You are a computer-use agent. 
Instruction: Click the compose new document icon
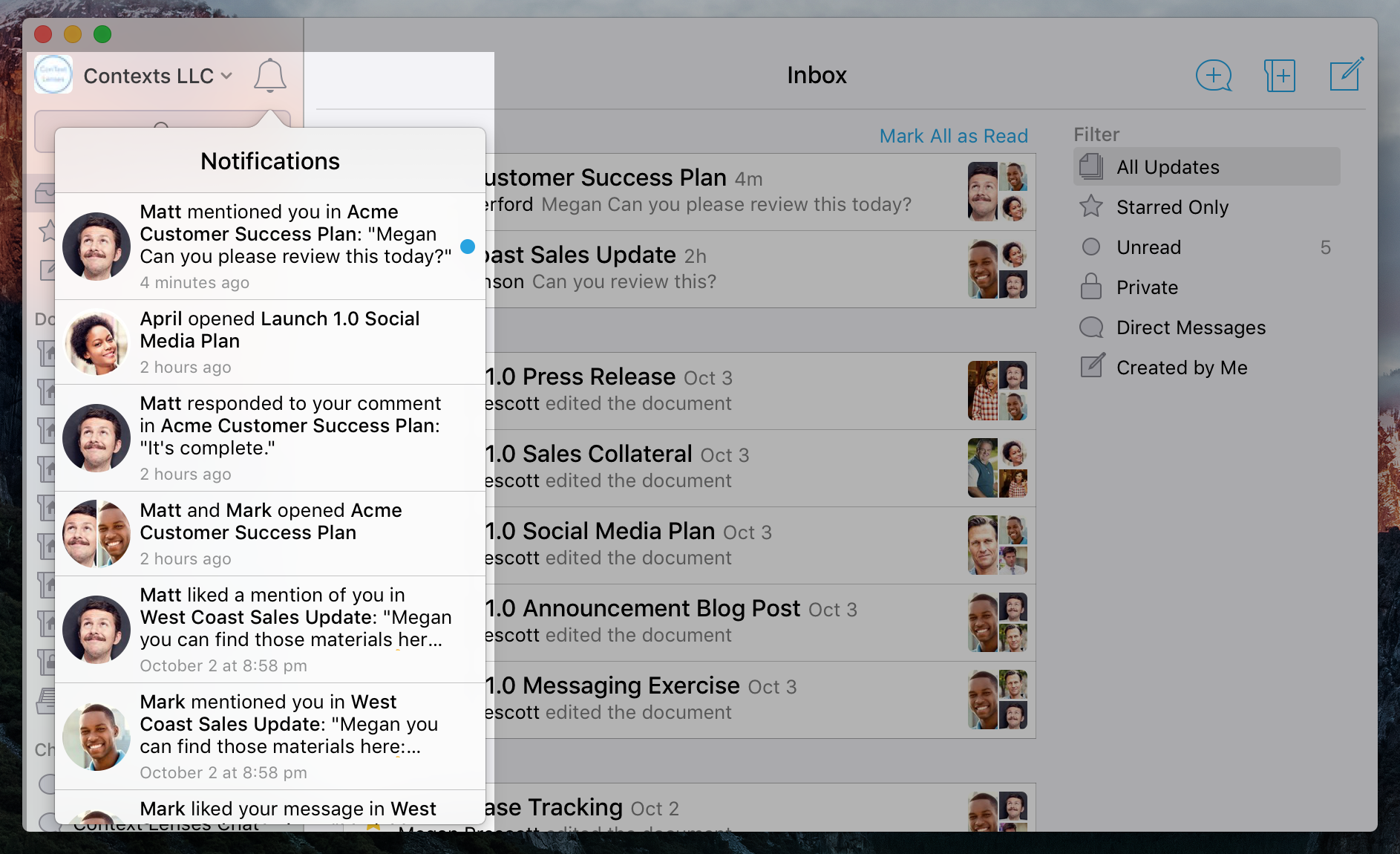pyautogui.click(x=1345, y=75)
